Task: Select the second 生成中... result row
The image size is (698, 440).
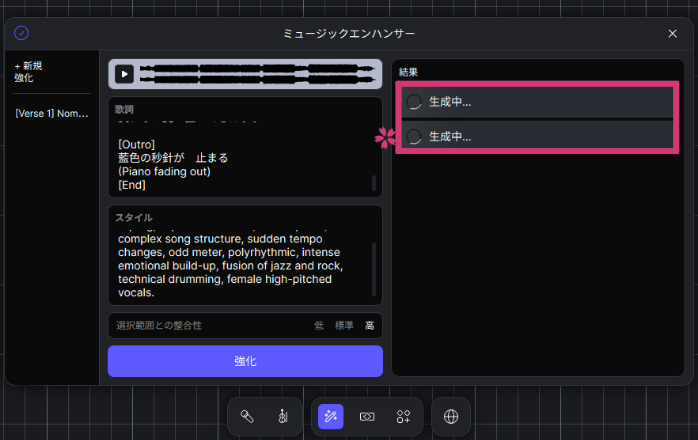Action: click(538, 136)
